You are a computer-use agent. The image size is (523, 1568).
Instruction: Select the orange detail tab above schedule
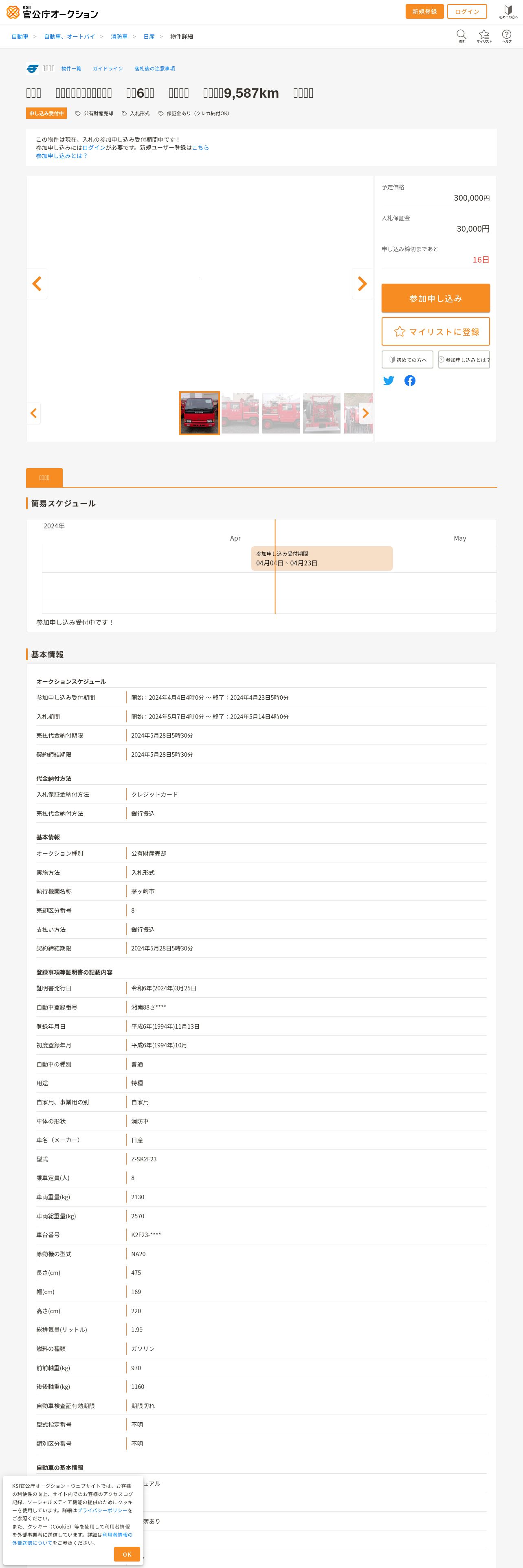pyautogui.click(x=44, y=477)
